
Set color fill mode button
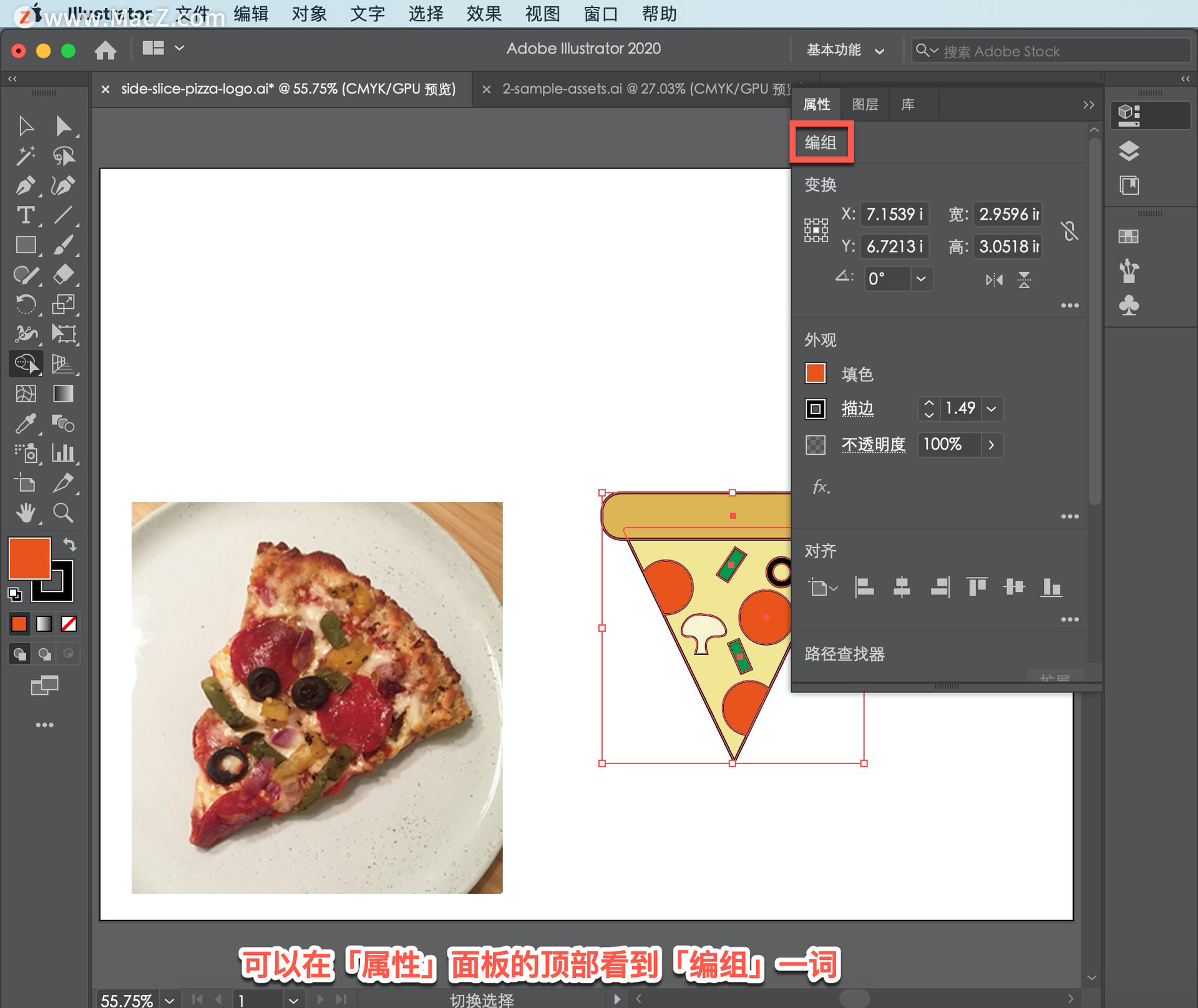tap(19, 623)
